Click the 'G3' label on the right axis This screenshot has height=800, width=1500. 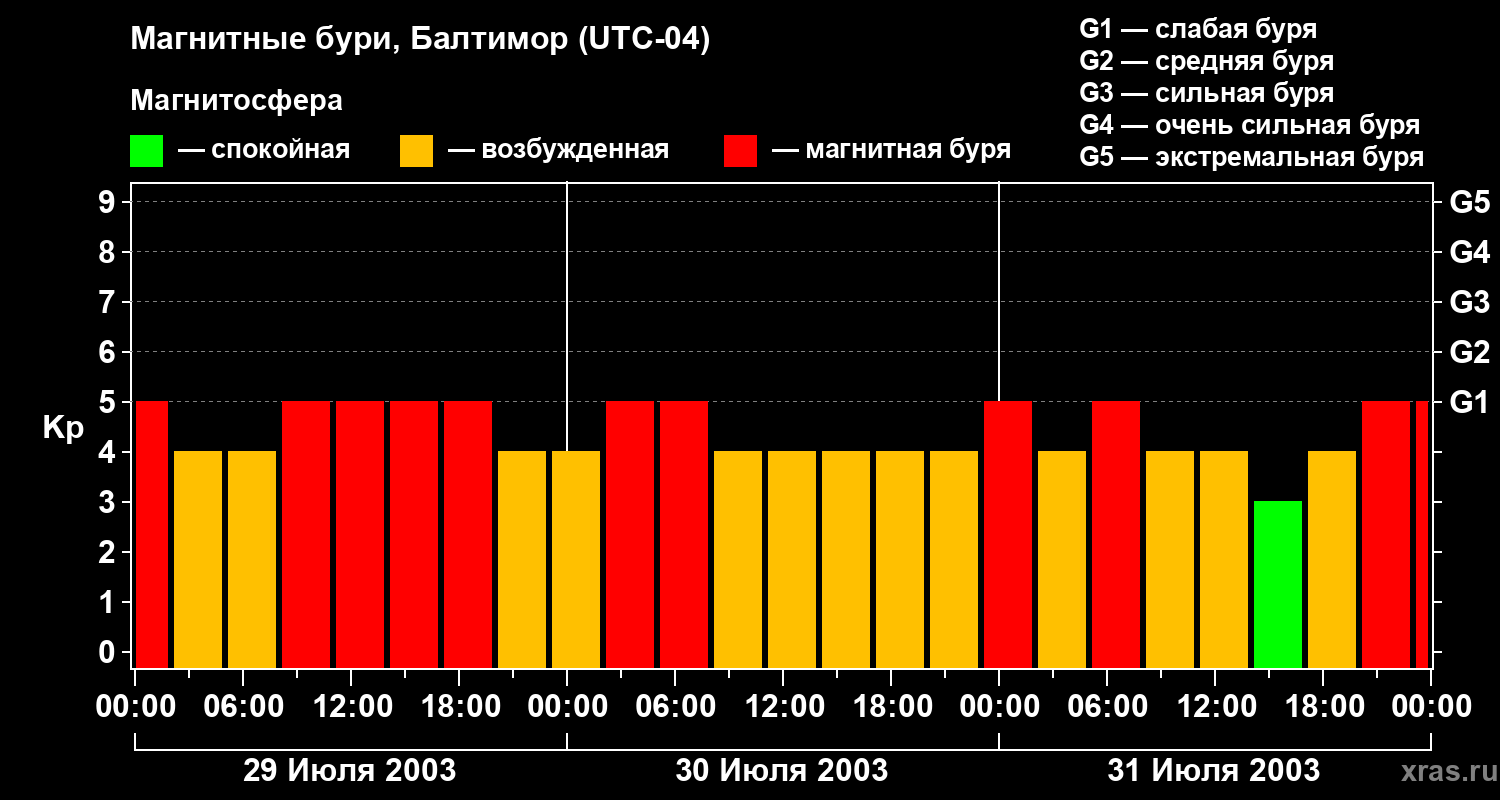click(1469, 302)
